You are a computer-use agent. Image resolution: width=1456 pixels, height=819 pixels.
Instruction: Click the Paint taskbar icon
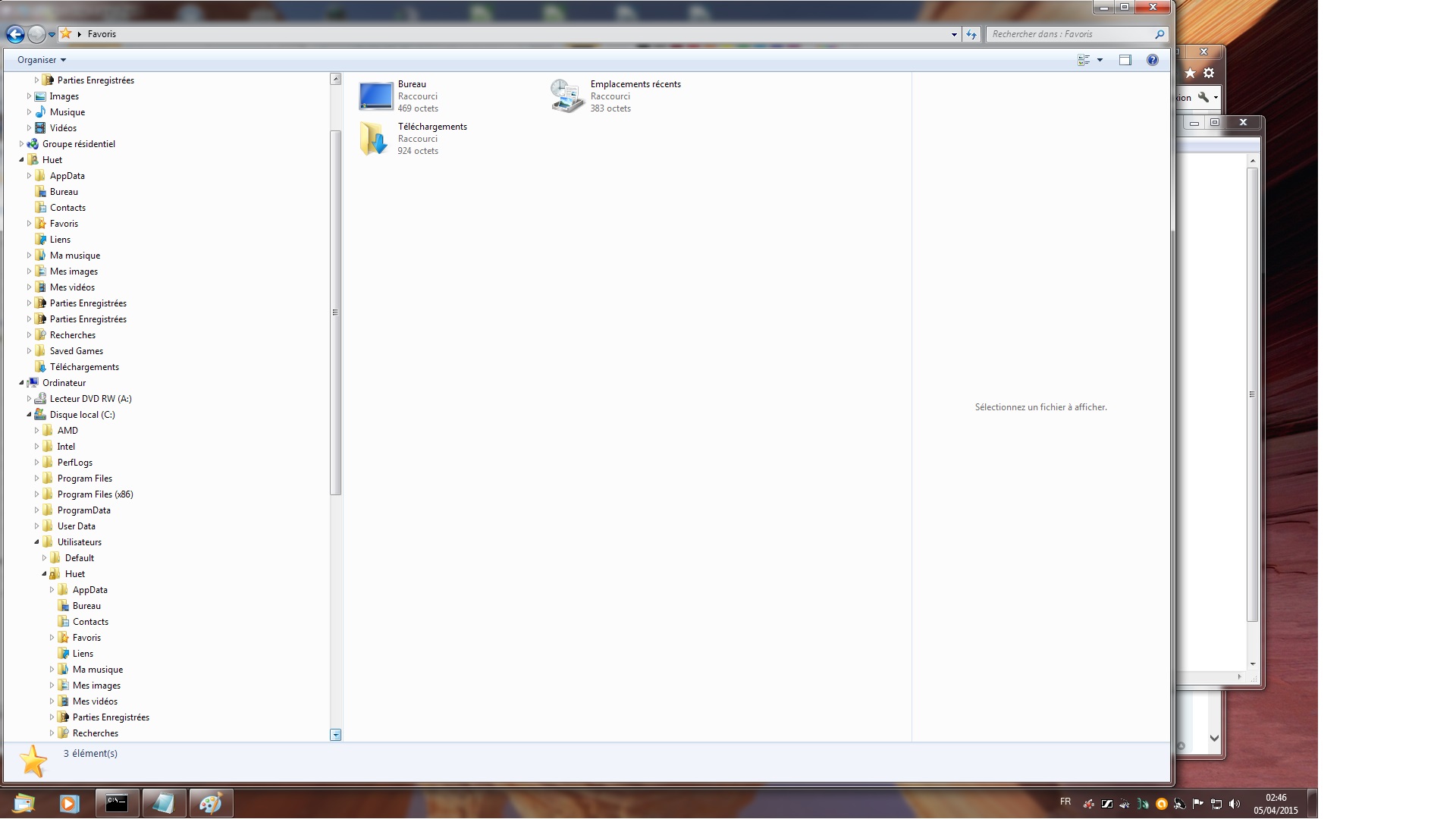(x=210, y=803)
